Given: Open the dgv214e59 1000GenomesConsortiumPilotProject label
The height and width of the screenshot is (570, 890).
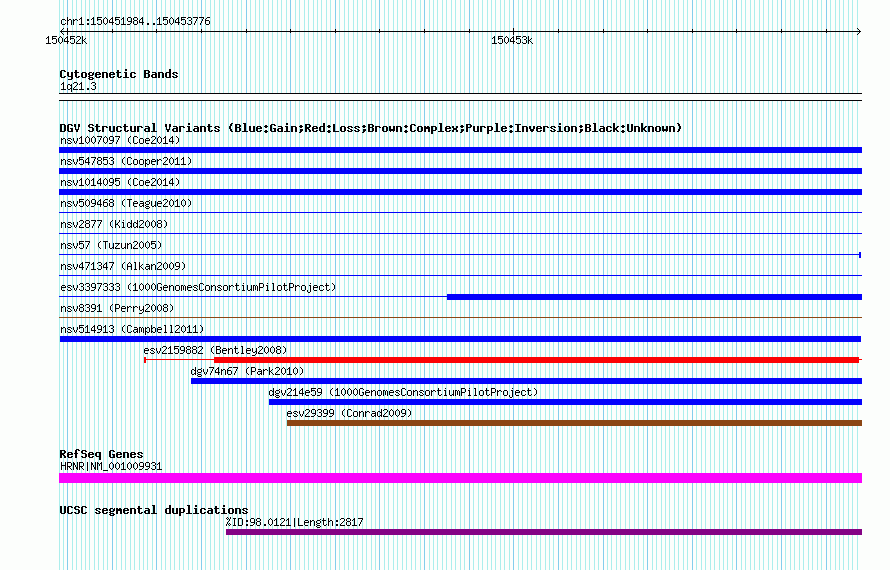Looking at the screenshot, I should (x=403, y=392).
